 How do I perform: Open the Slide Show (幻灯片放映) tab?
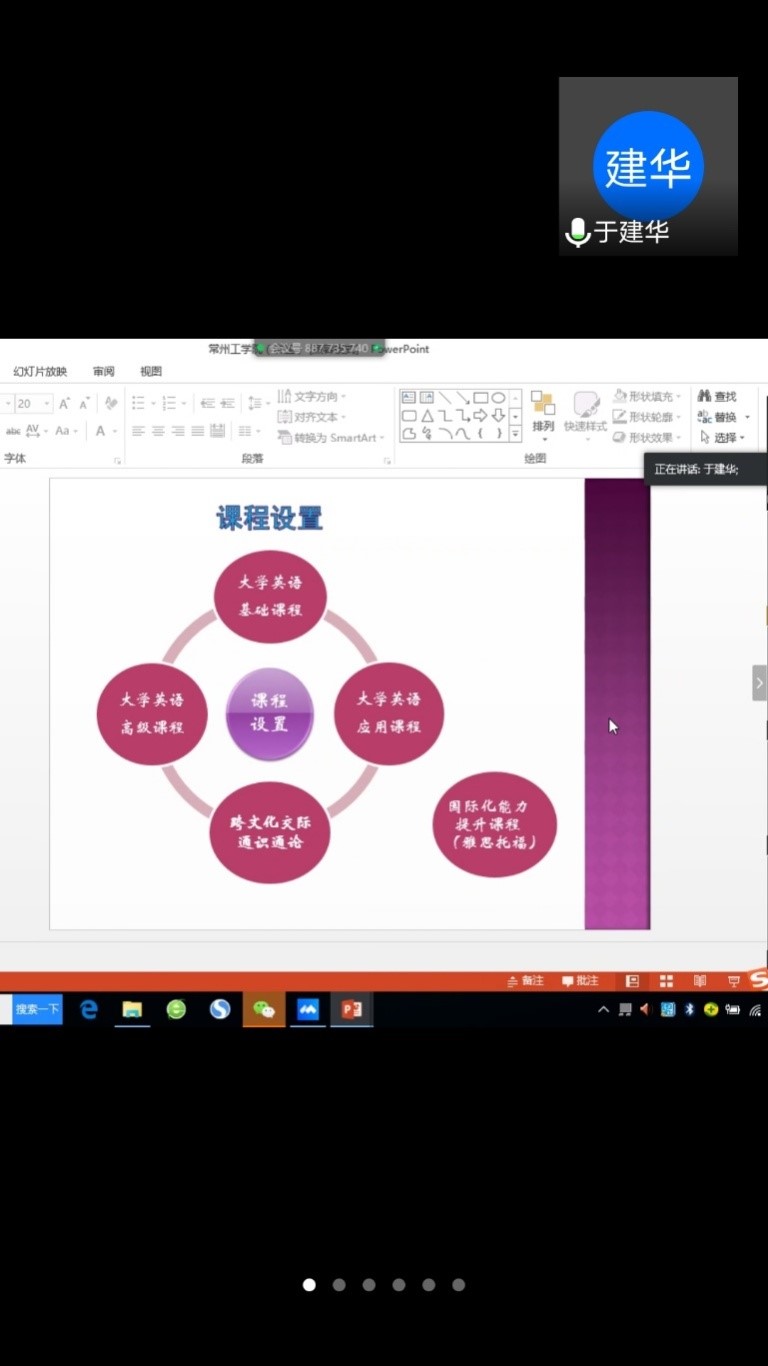tap(40, 371)
